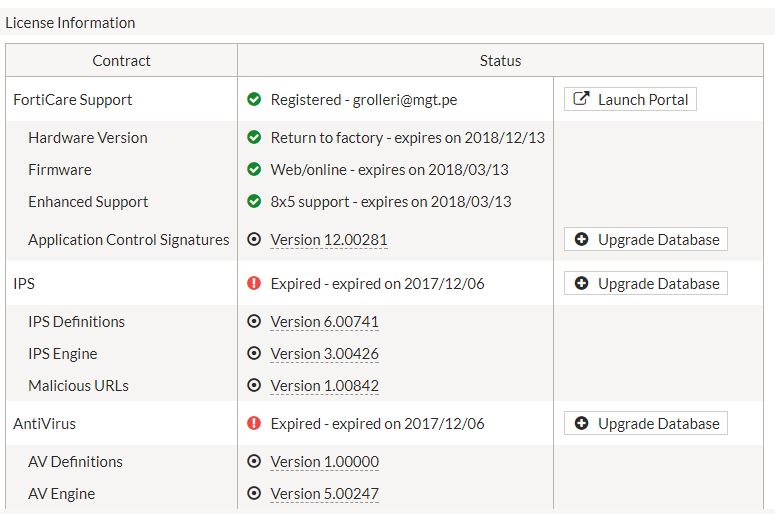Click the Status column header

coord(500,61)
